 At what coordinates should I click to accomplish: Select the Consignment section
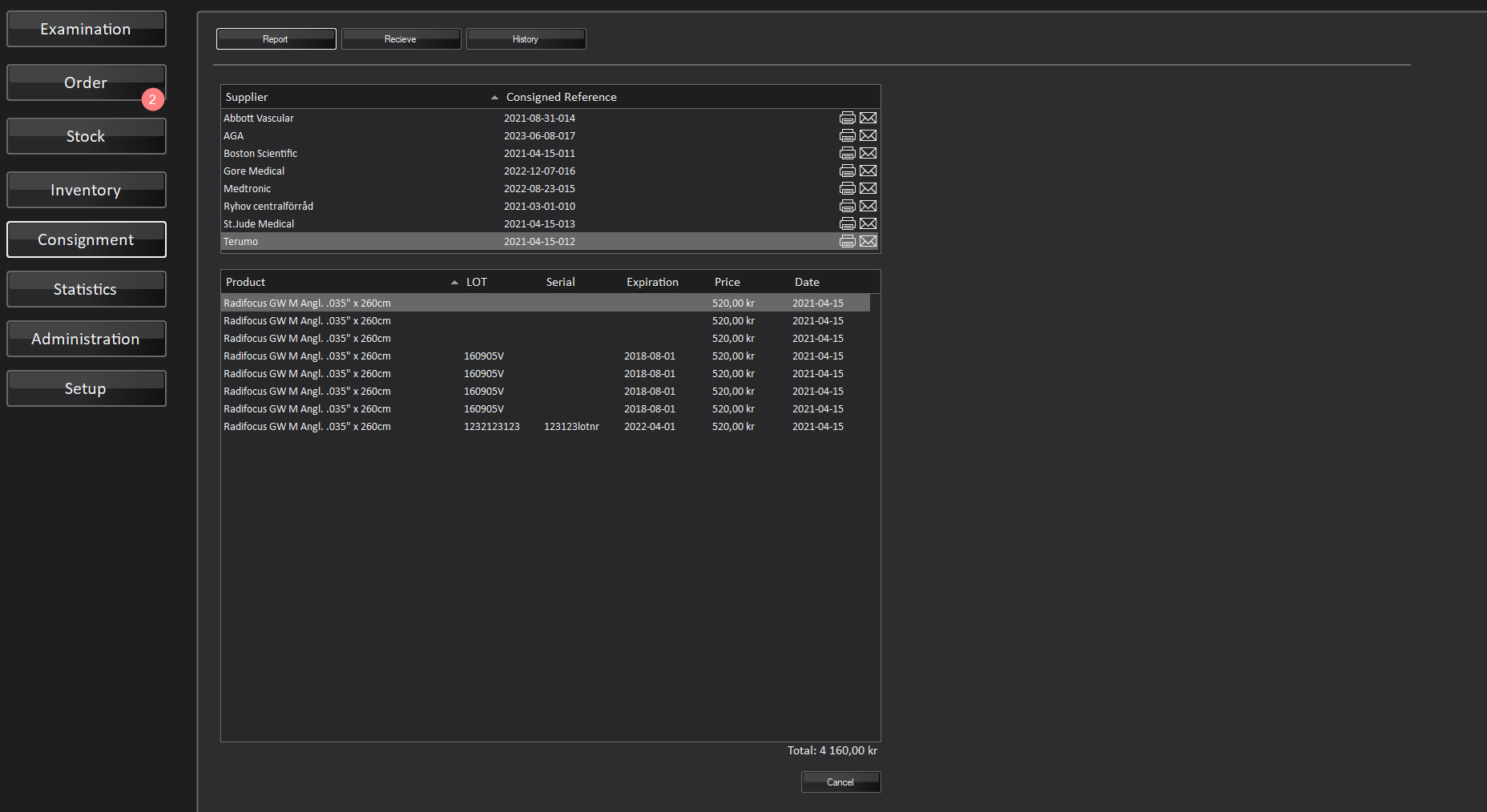point(86,239)
